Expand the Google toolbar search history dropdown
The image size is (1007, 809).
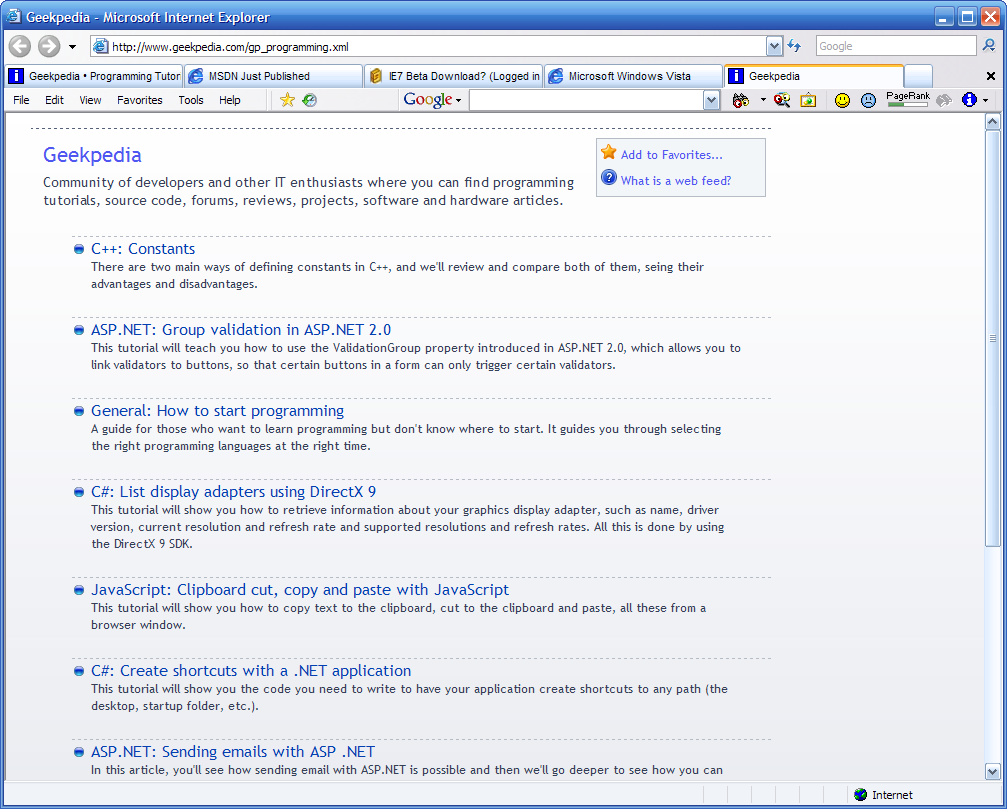[x=711, y=100]
